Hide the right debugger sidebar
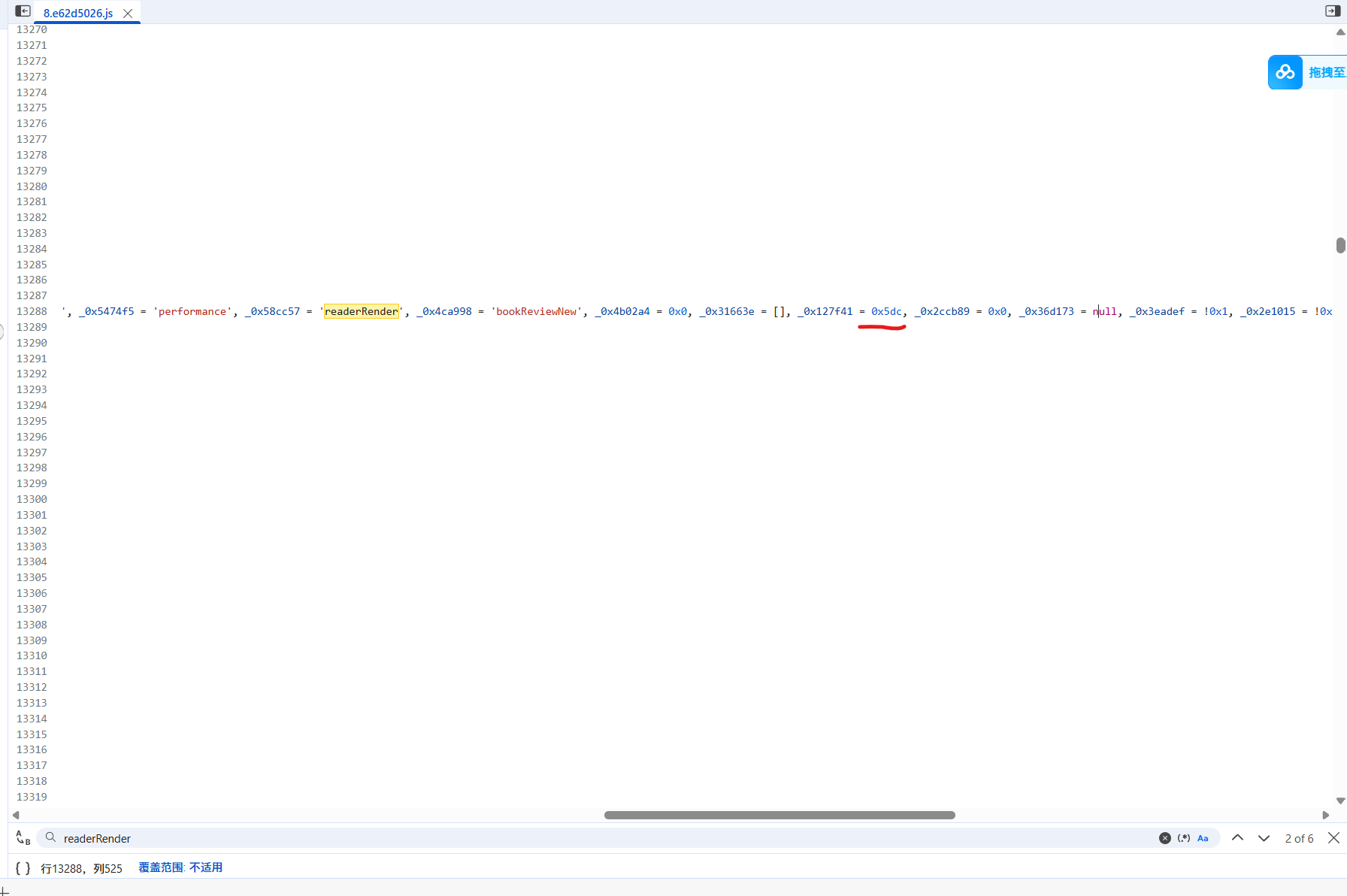Image resolution: width=1347 pixels, height=896 pixels. click(1332, 11)
